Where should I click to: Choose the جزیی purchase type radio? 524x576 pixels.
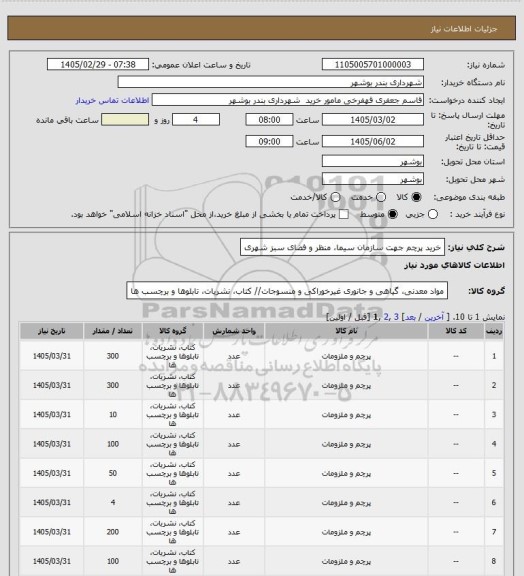click(433, 214)
